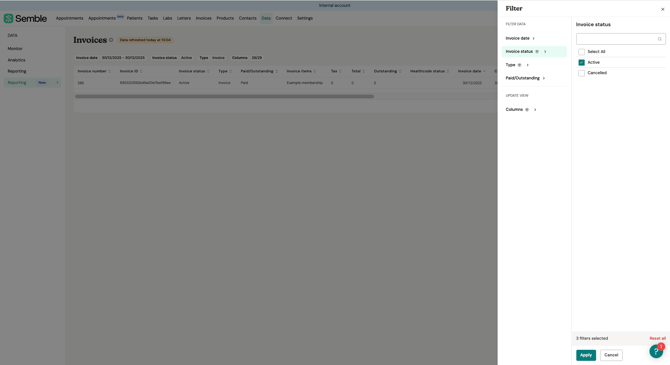This screenshot has width=670, height=365.
Task: Expand the Reporting New sidebar chevron
Action: [57, 82]
